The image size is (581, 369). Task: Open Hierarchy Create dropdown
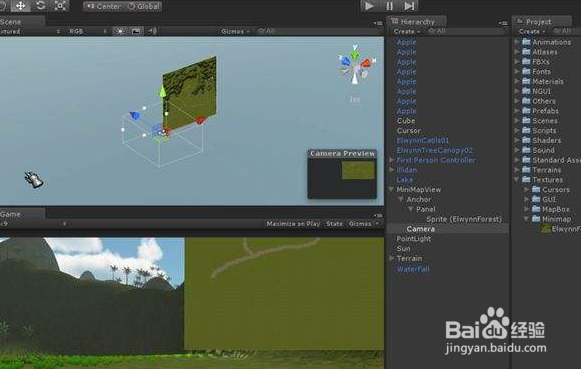(x=406, y=32)
